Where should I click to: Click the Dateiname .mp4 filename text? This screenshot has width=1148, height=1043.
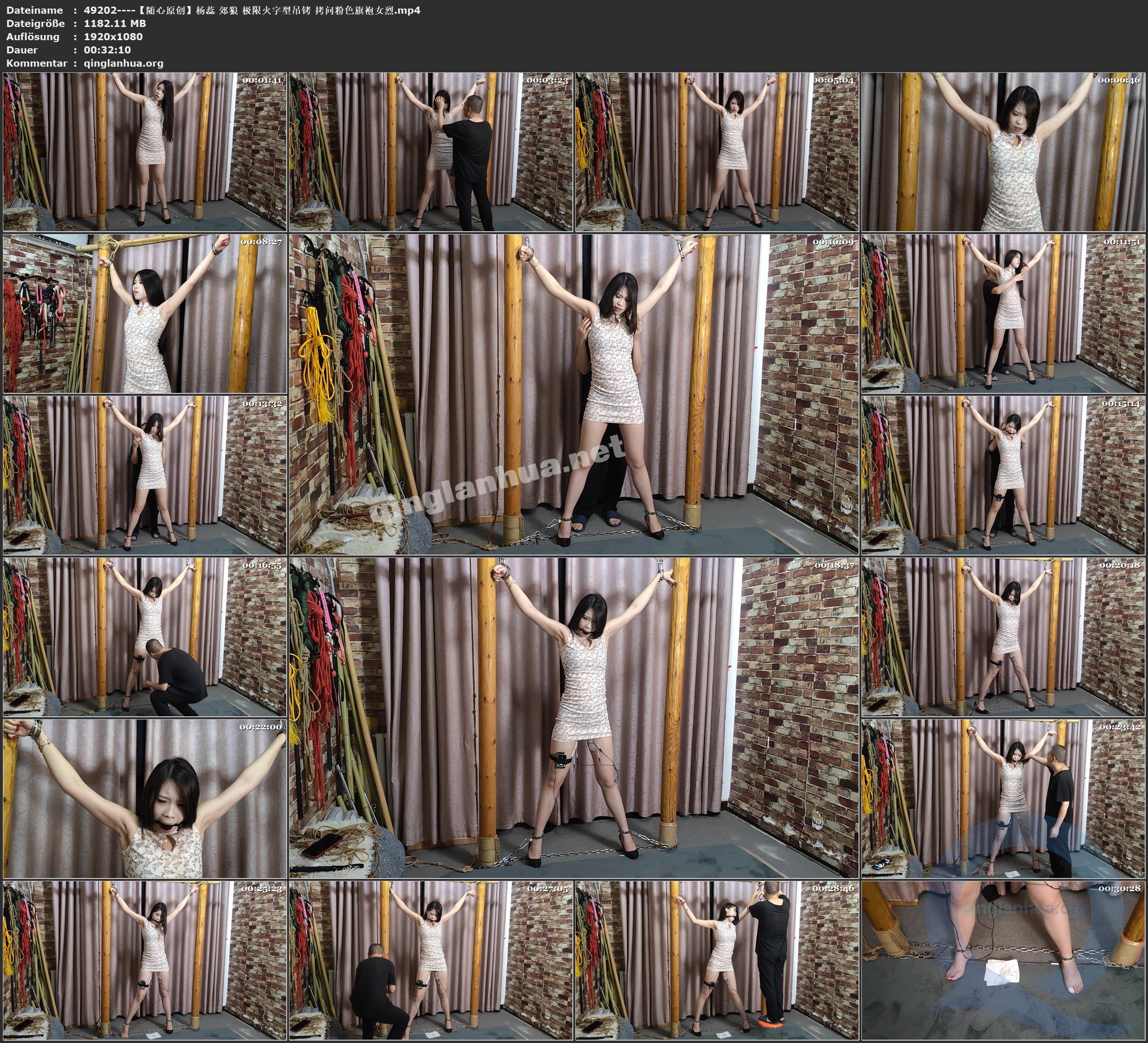tap(252, 9)
